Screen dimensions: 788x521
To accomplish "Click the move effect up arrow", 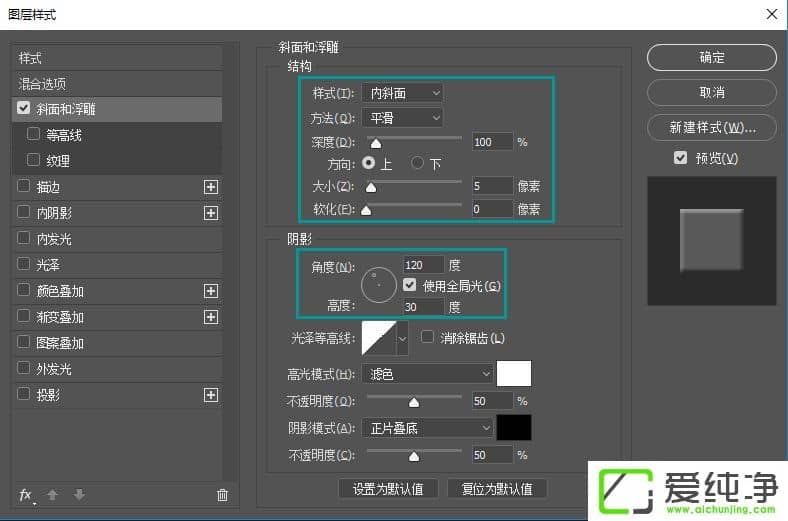I will [54, 495].
